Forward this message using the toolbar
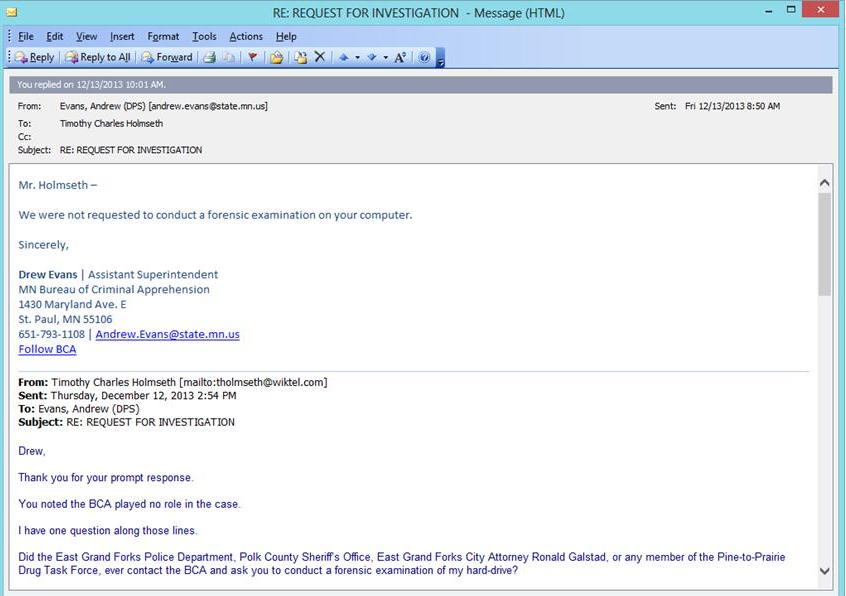846x596 pixels. 167,57
